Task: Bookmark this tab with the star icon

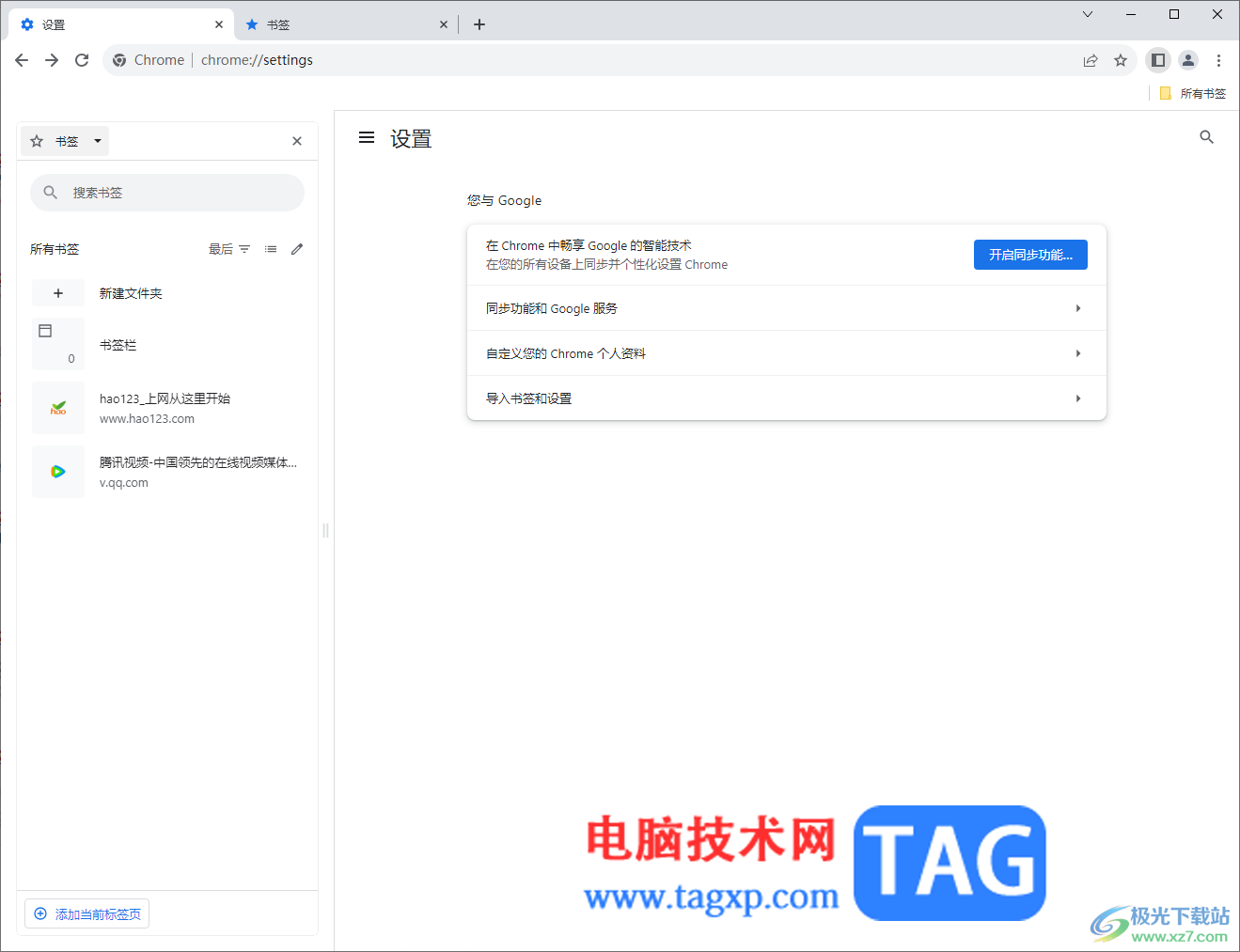Action: [1121, 60]
